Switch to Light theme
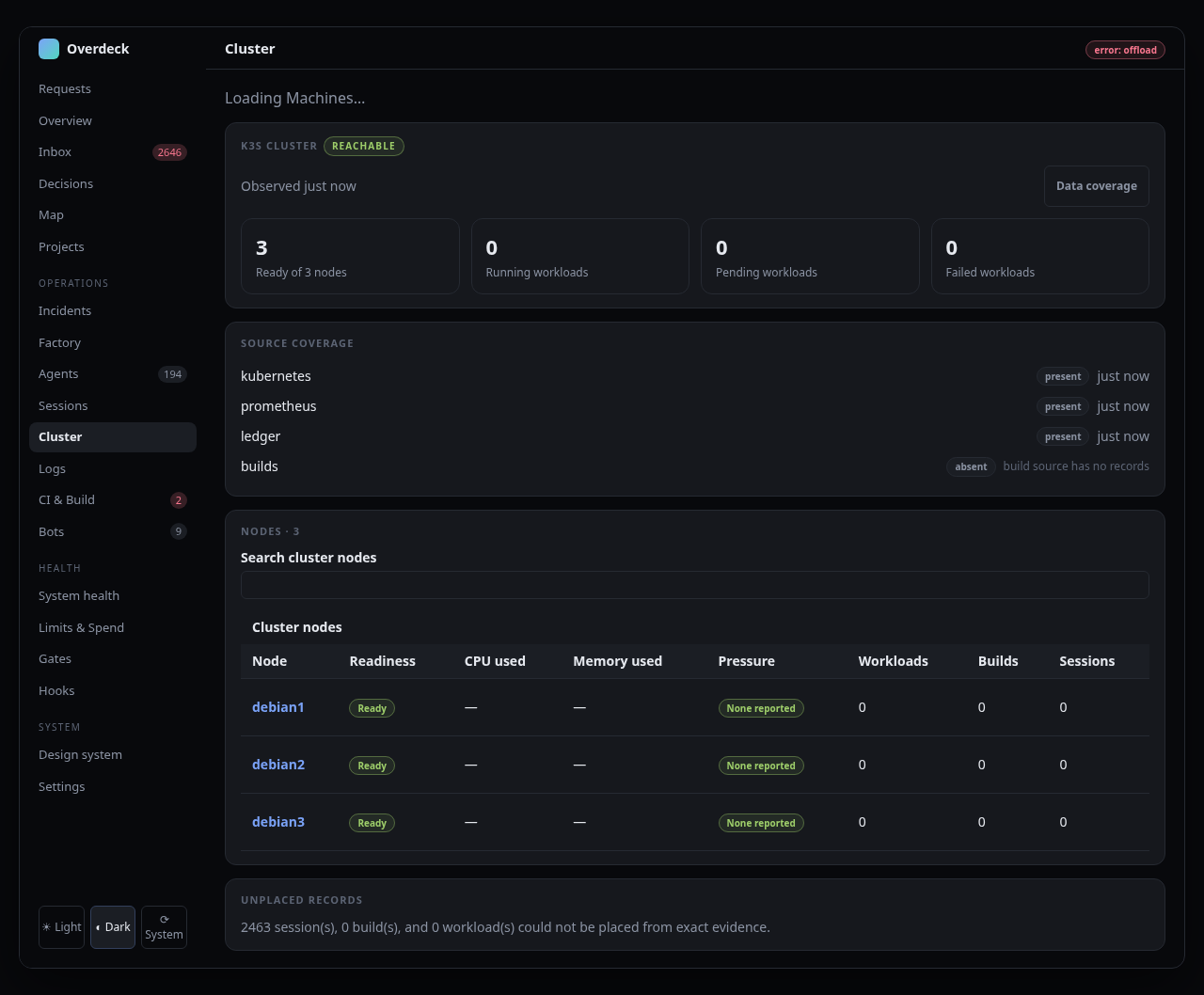1204x995 pixels. coord(61,927)
